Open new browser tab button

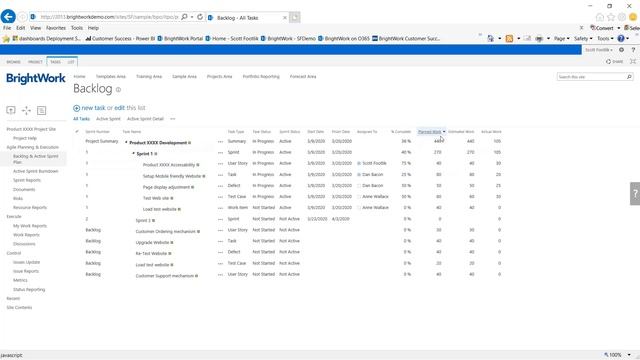pyautogui.click(x=295, y=17)
